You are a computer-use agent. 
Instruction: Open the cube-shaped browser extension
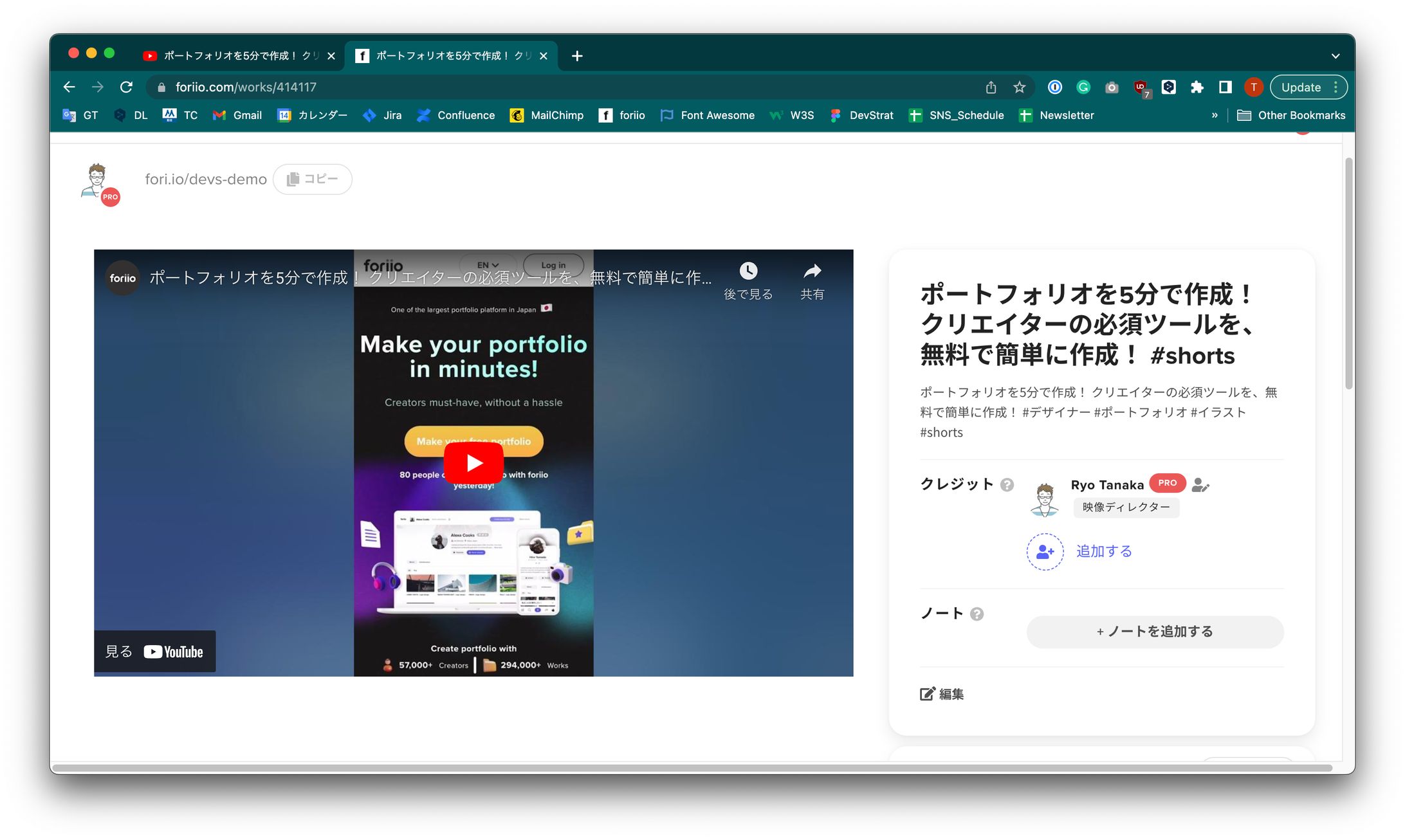point(1168,87)
